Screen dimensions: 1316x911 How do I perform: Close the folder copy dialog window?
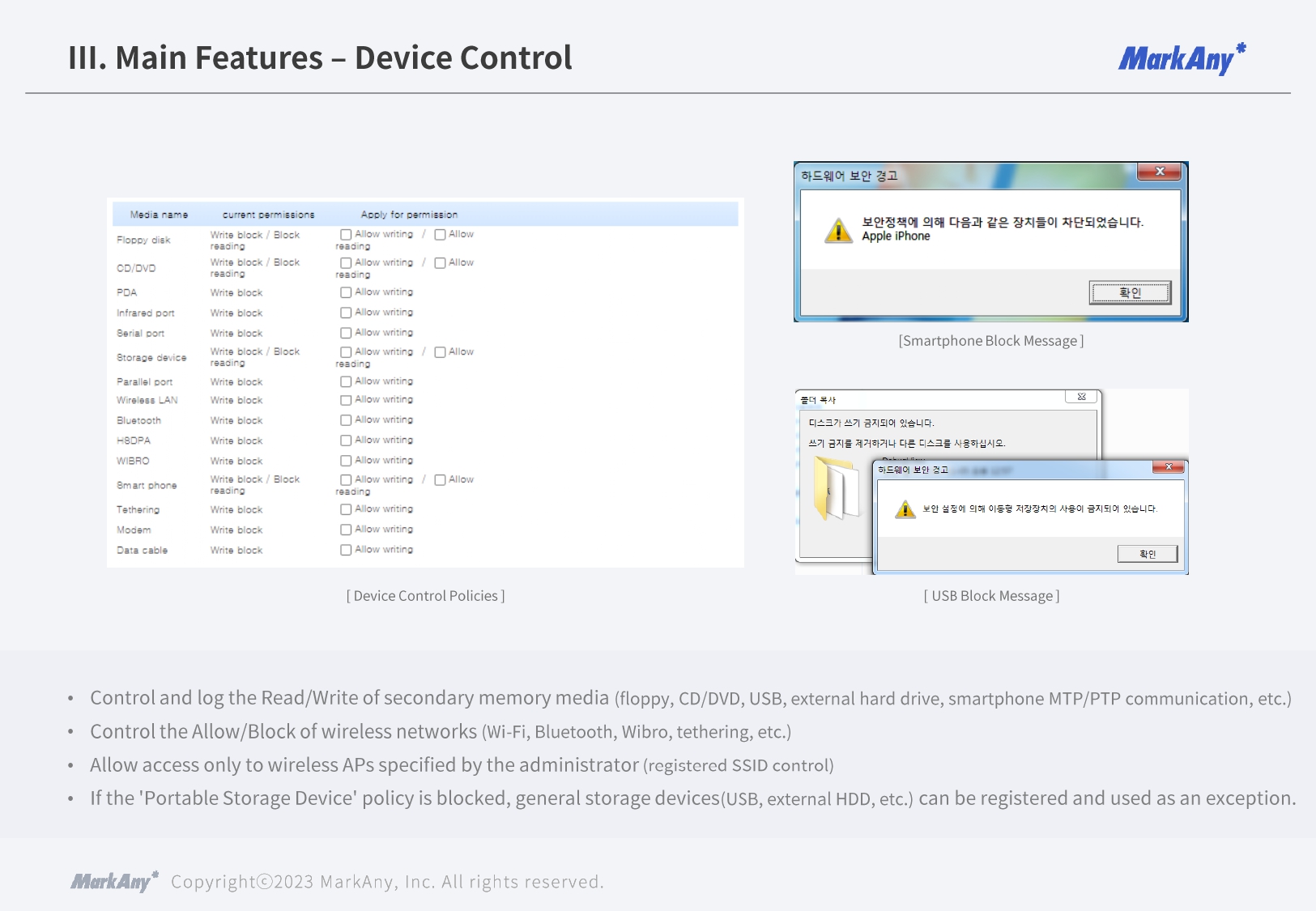(1081, 397)
